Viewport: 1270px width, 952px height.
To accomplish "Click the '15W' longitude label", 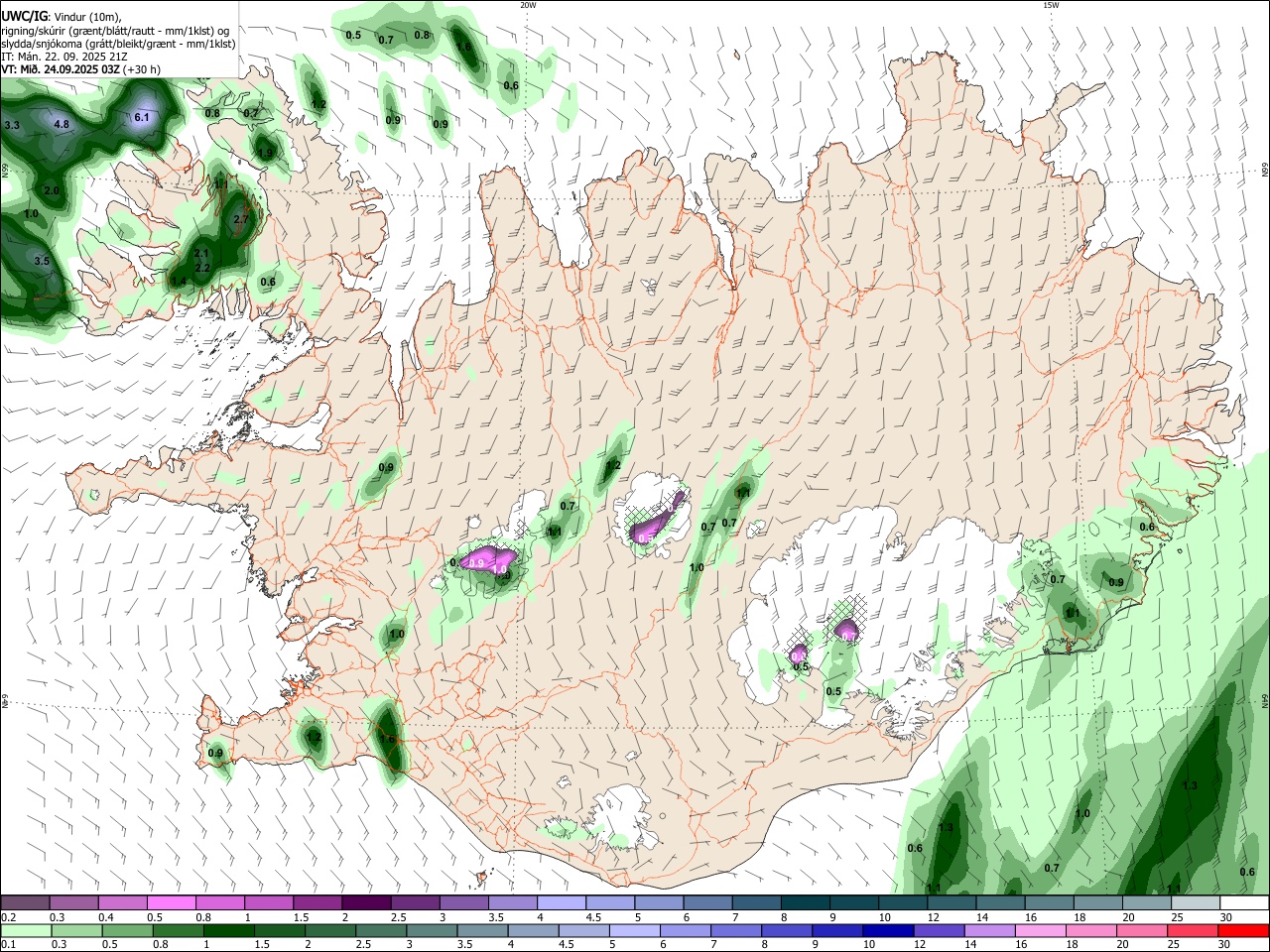I will (1051, 5).
